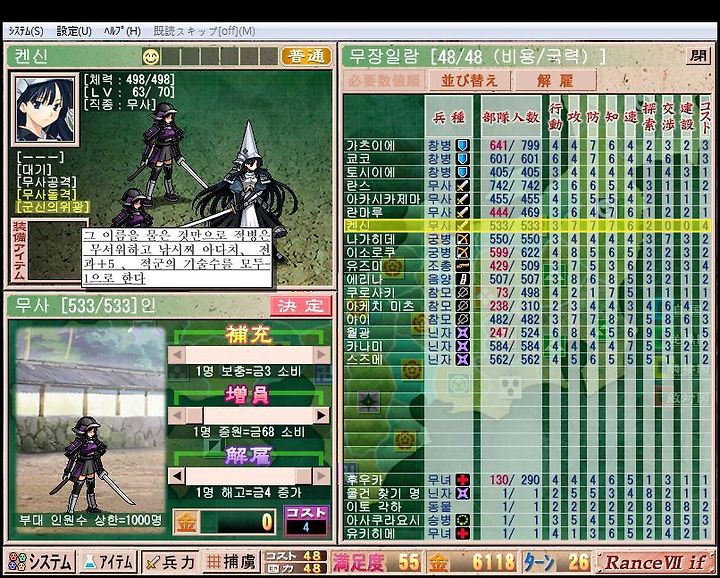The width and height of the screenshot is (720, 578).
Task: Click left arrow of 補充 slider
Action: [177, 355]
